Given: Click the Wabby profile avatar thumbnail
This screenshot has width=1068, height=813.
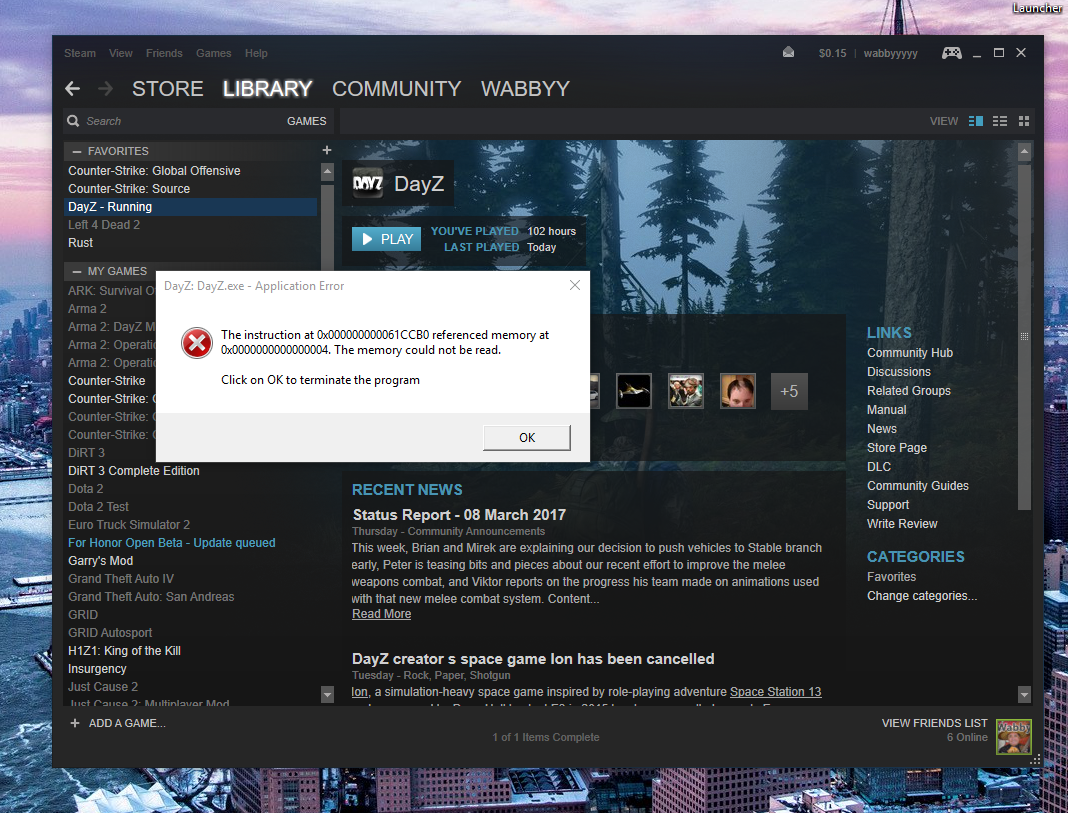Looking at the screenshot, I should 1014,736.
